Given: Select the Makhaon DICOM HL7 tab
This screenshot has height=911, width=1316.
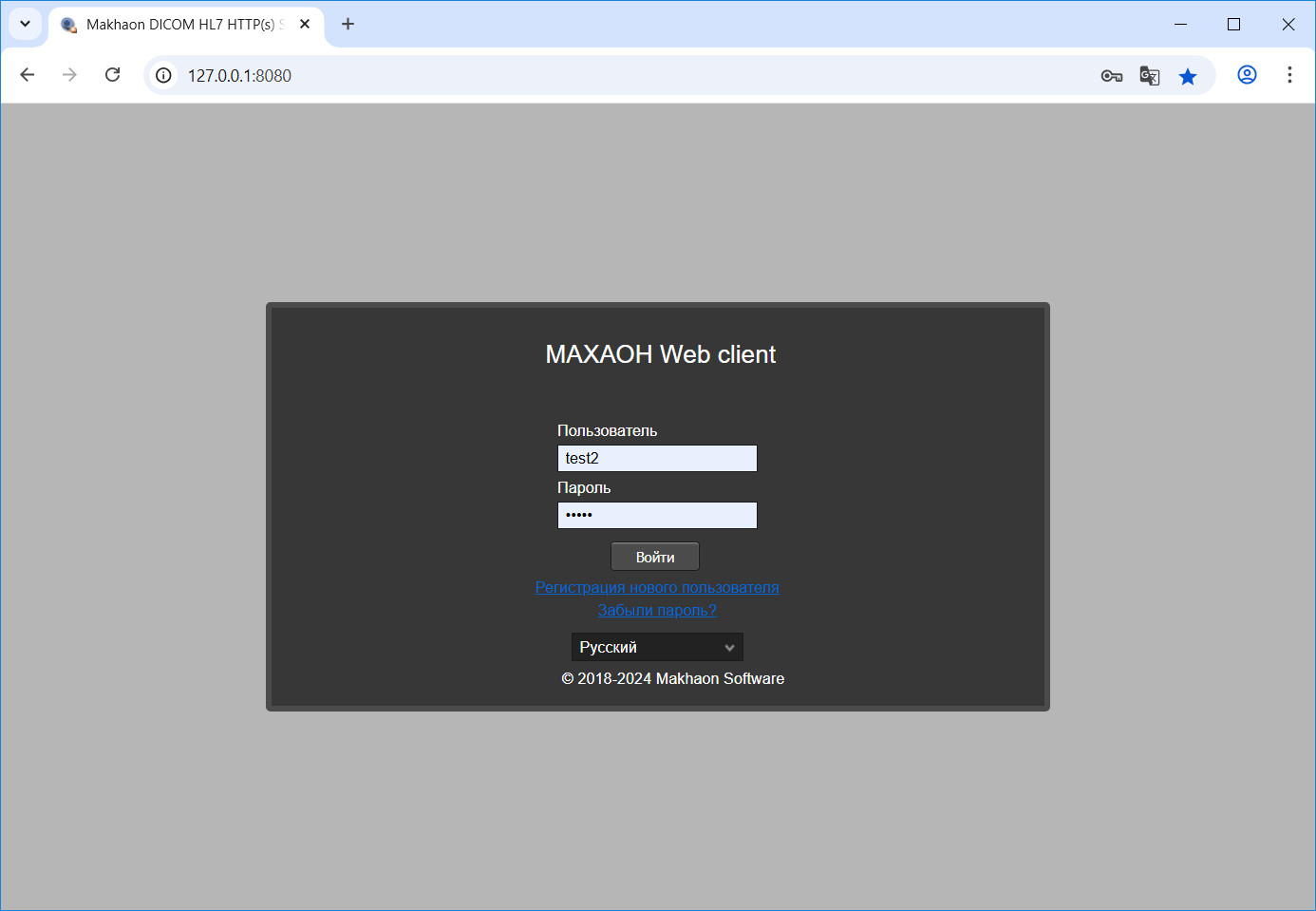Looking at the screenshot, I should [x=185, y=25].
